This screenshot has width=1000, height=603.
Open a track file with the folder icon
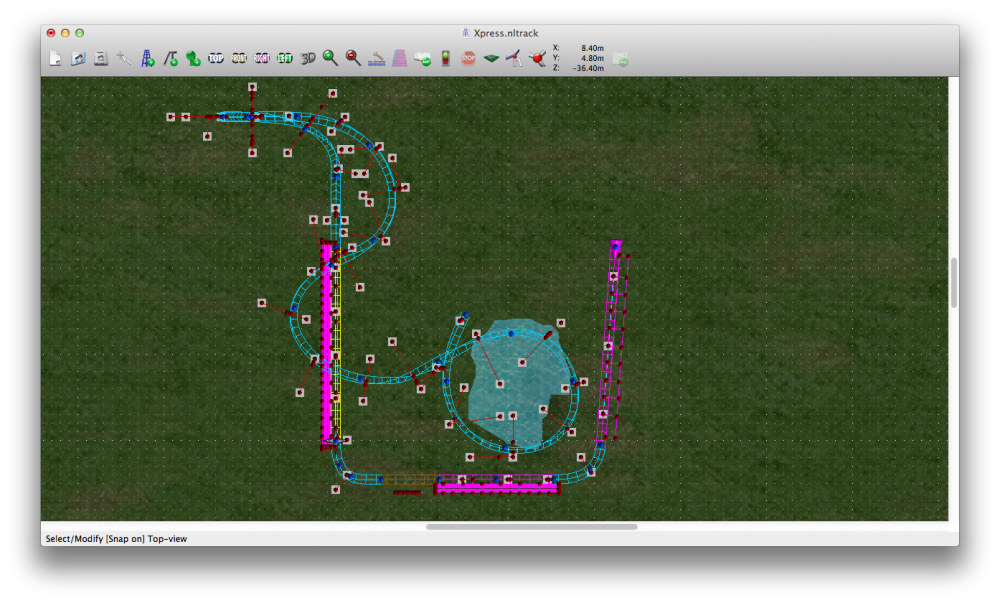(x=79, y=59)
